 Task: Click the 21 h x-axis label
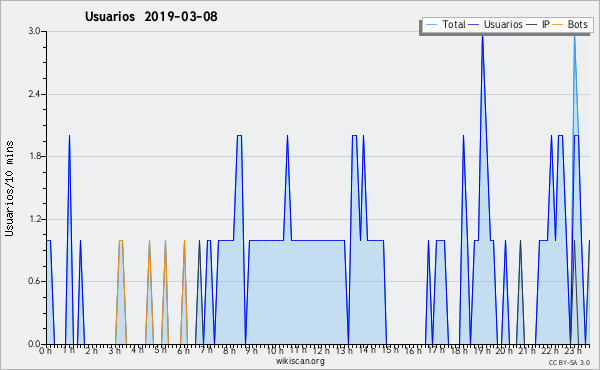click(x=528, y=351)
